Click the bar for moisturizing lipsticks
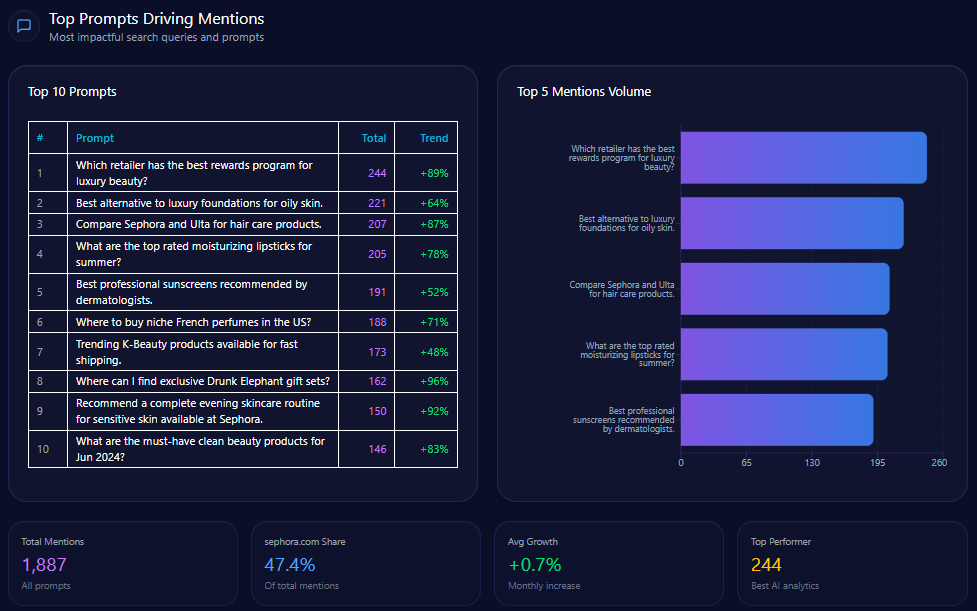 [x=783, y=354]
